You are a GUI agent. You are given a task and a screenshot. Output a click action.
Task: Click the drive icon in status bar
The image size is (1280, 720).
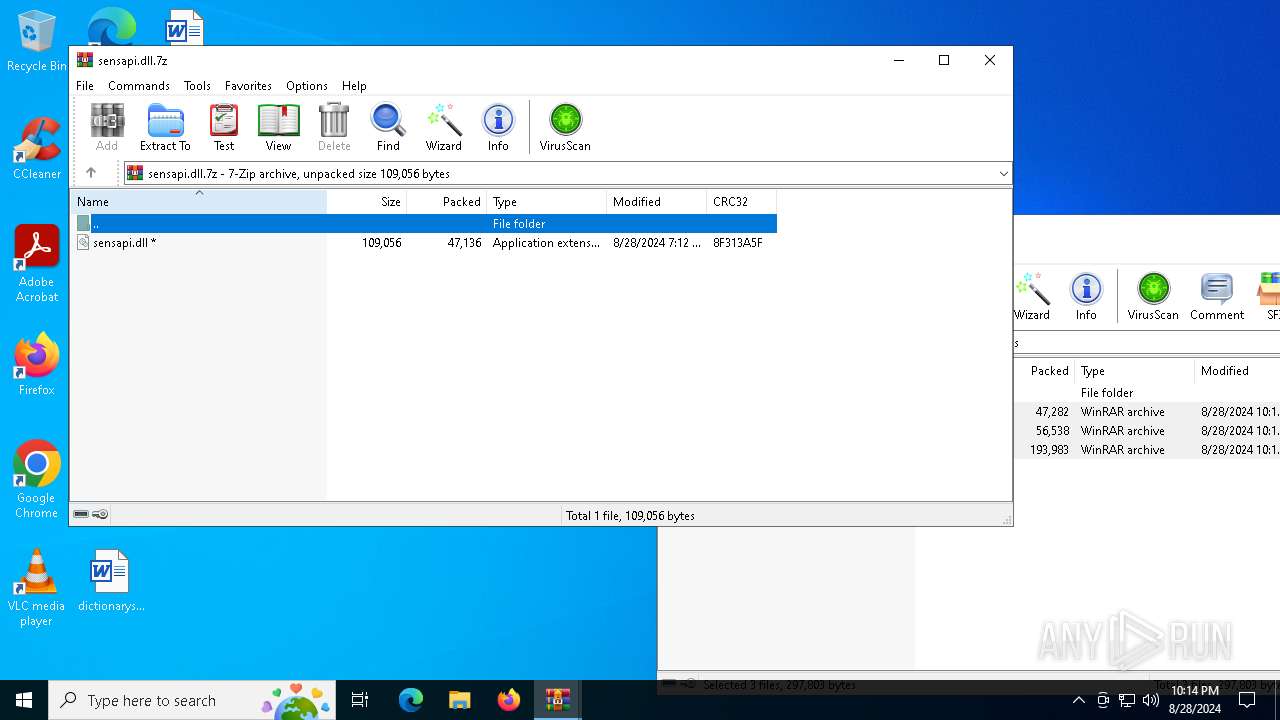pos(81,514)
